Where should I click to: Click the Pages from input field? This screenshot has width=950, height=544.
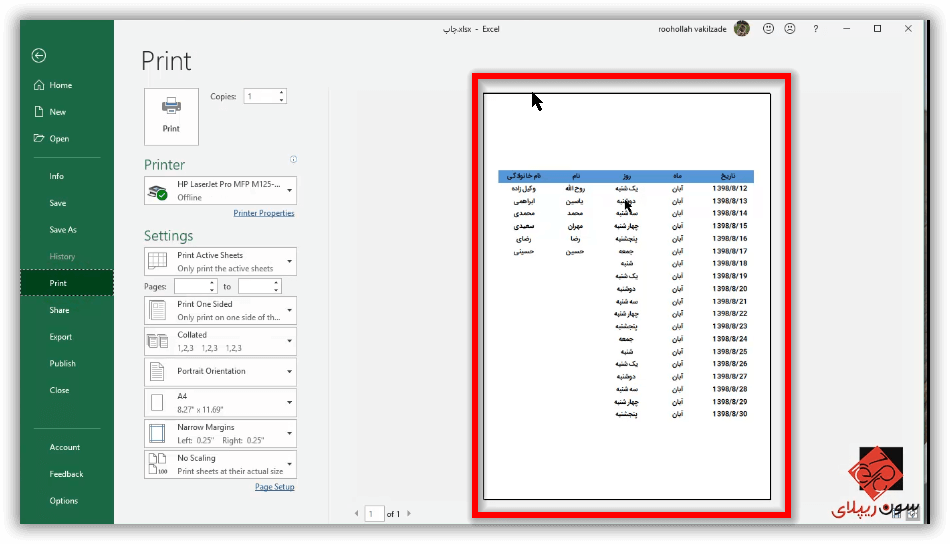tap(195, 287)
